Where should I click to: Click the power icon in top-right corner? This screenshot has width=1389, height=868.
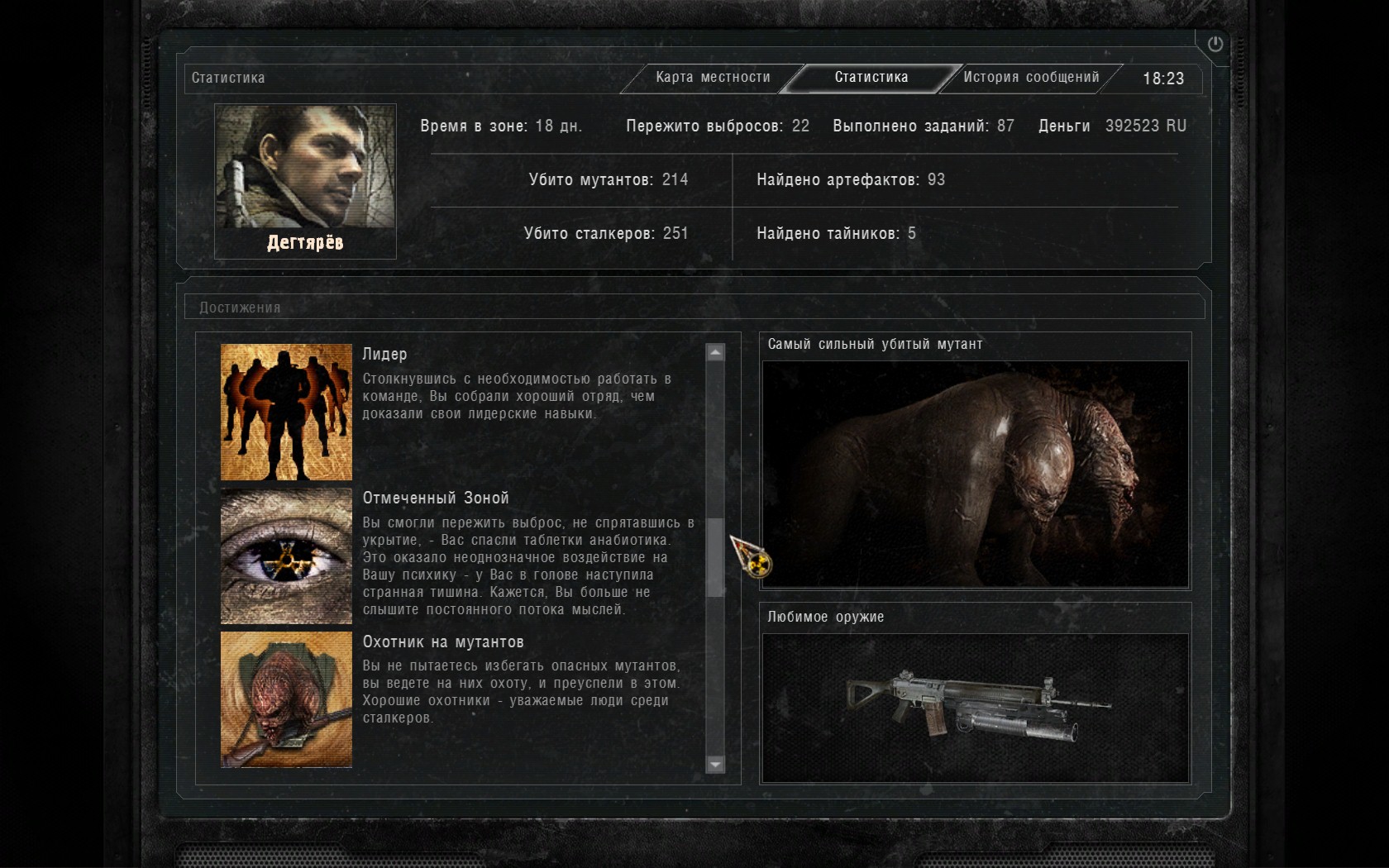coord(1215,45)
